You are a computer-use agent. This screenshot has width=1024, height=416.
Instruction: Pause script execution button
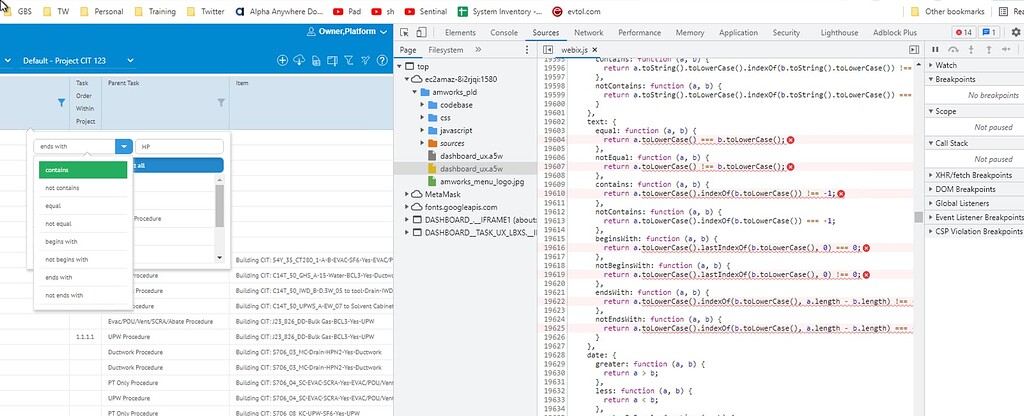pyautogui.click(x=935, y=50)
